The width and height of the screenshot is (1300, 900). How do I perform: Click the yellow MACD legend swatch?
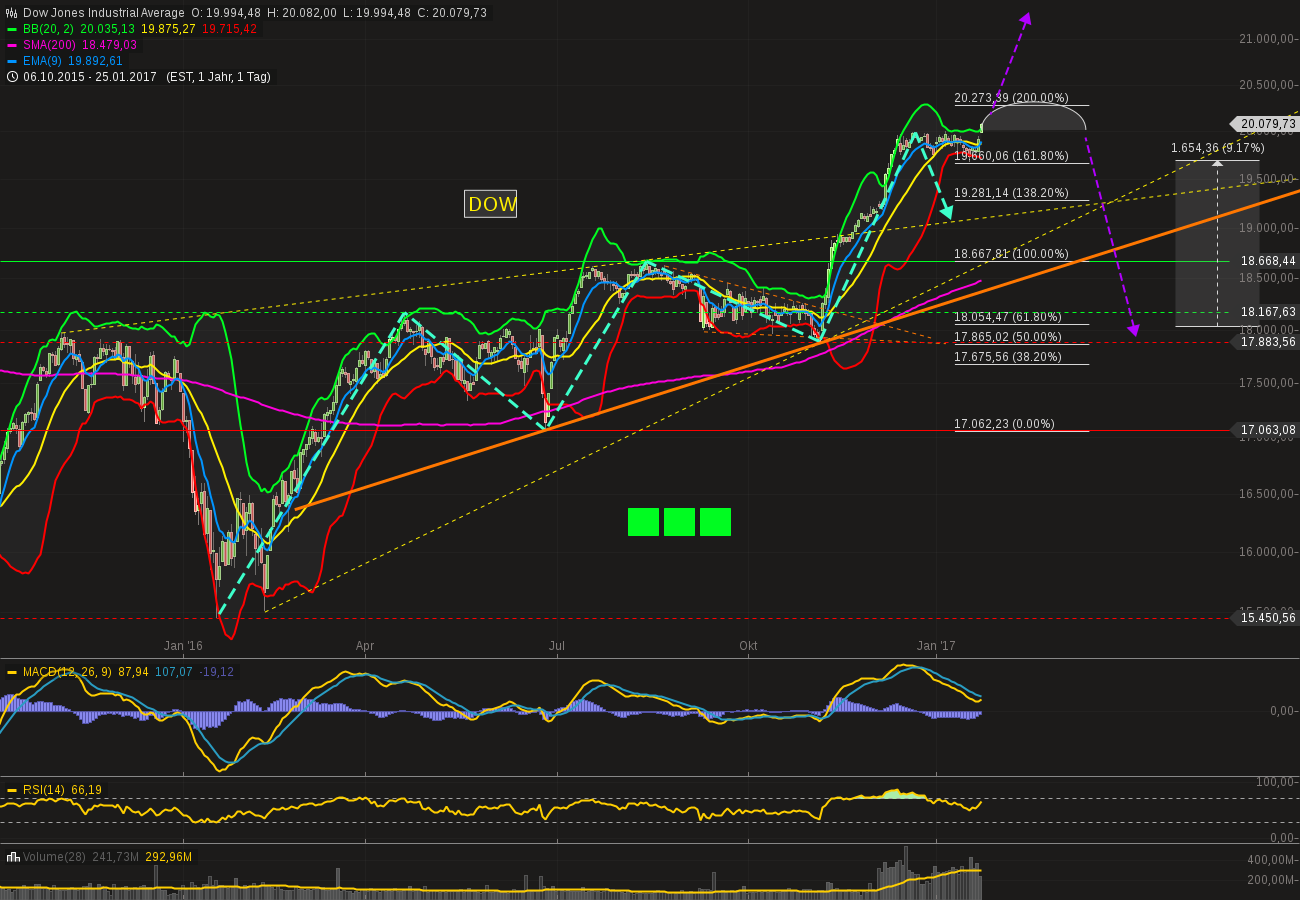[x=12, y=672]
